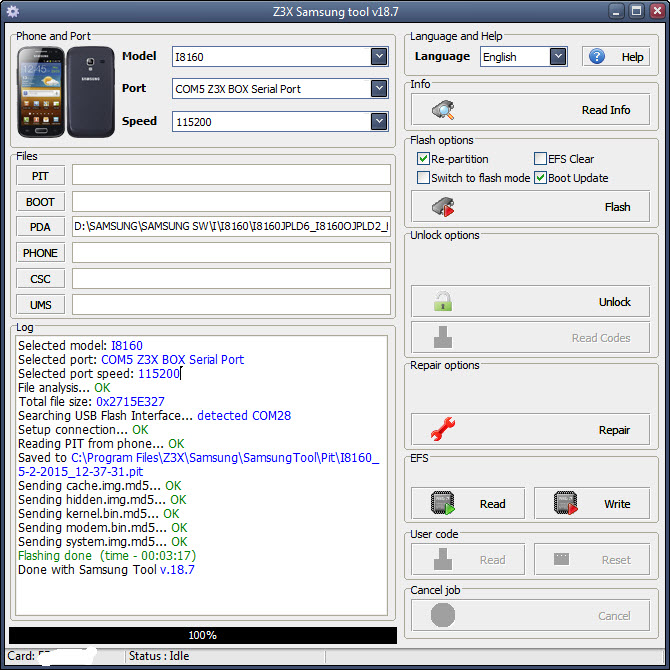Click the PHONE file path field
Screen dimensions: 670x670
231,253
